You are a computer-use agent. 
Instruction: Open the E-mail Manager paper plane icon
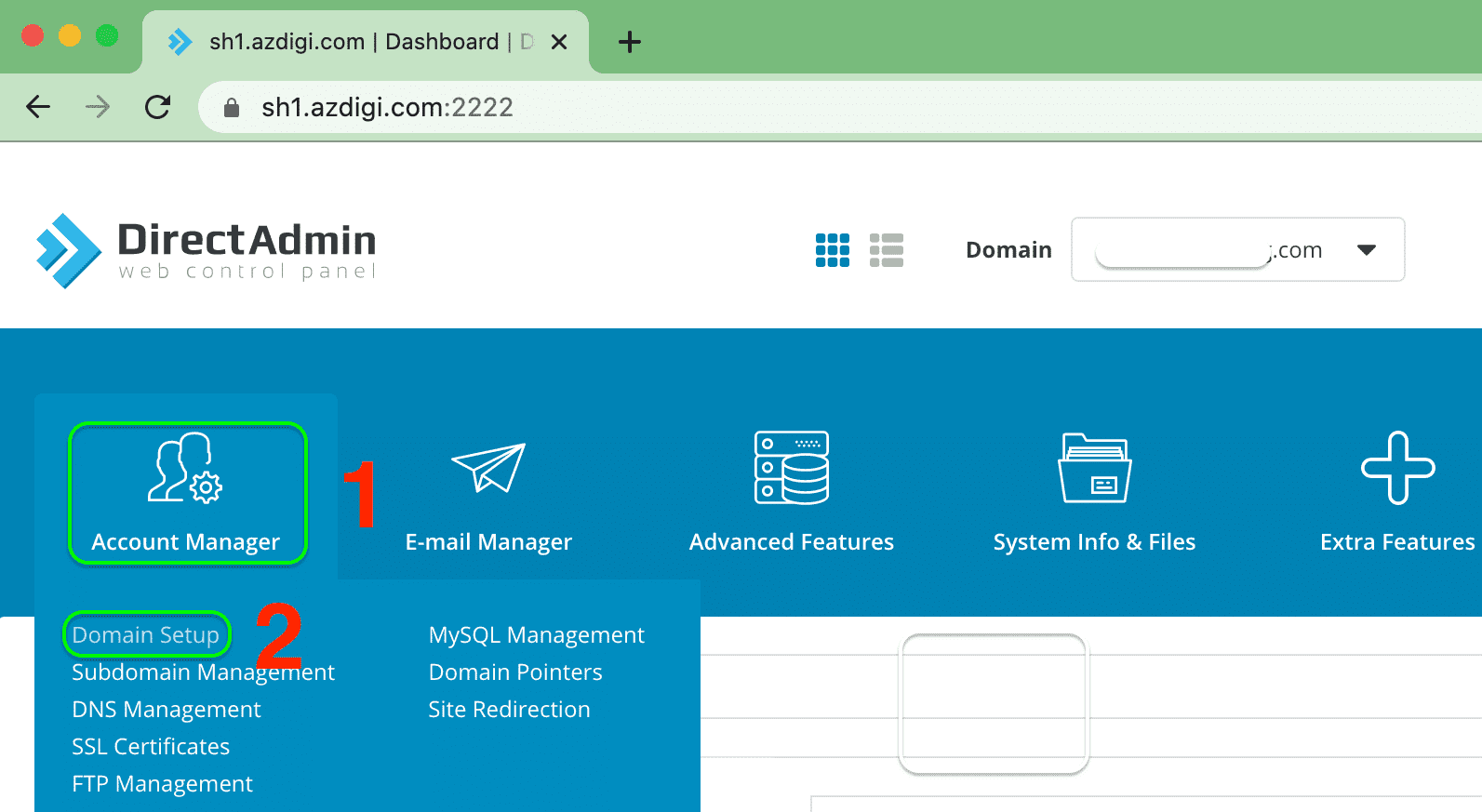click(488, 468)
